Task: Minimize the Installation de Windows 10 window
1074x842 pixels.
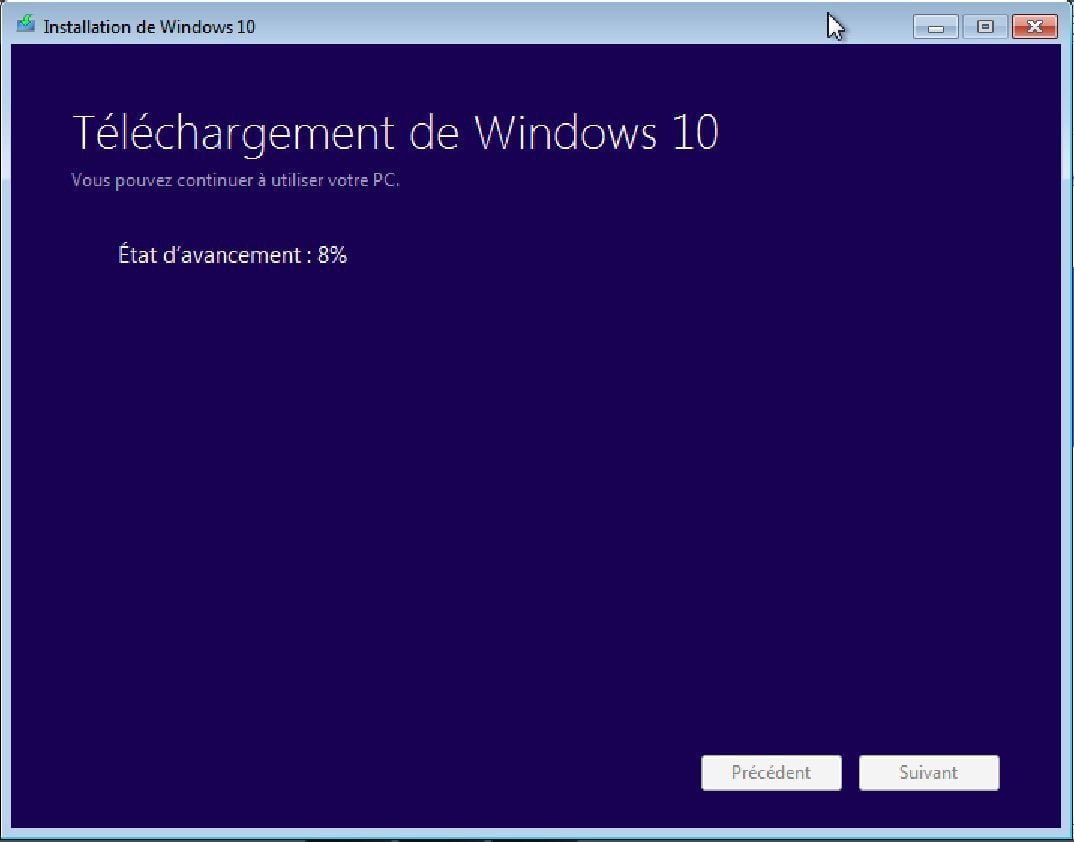Action: point(936,27)
